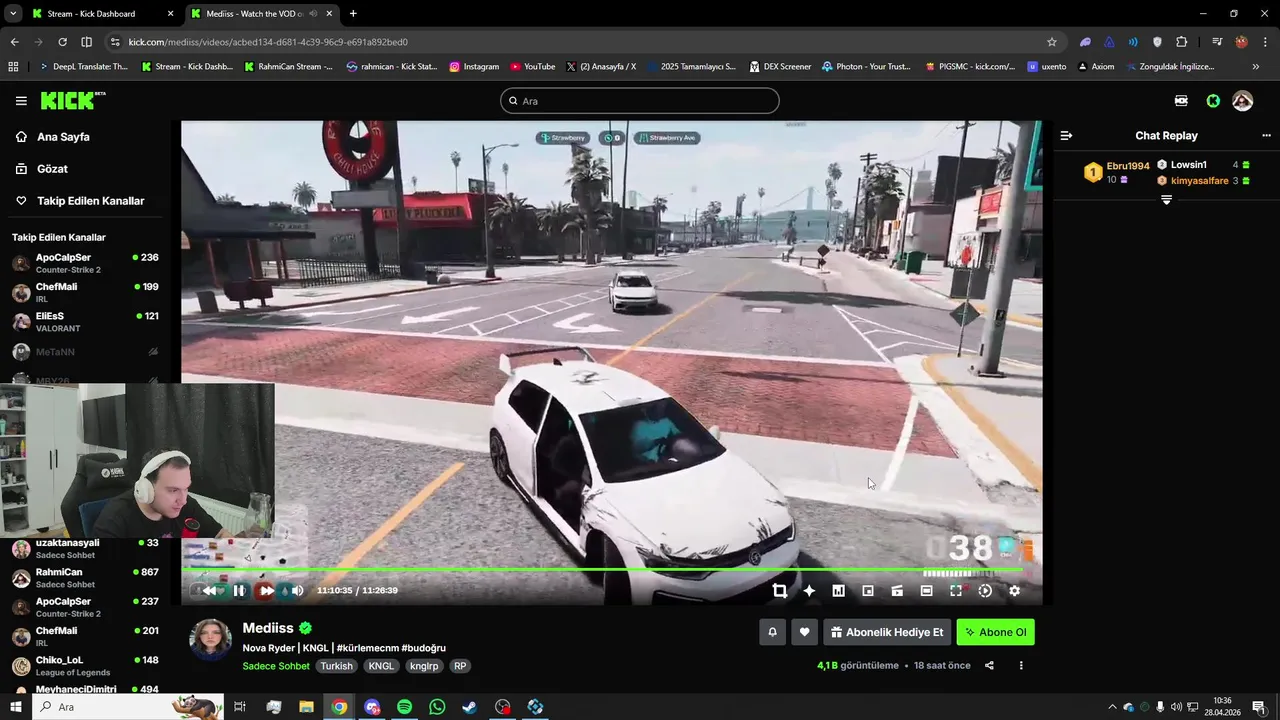Open RahmiCan channel with 867 viewers

point(85,578)
